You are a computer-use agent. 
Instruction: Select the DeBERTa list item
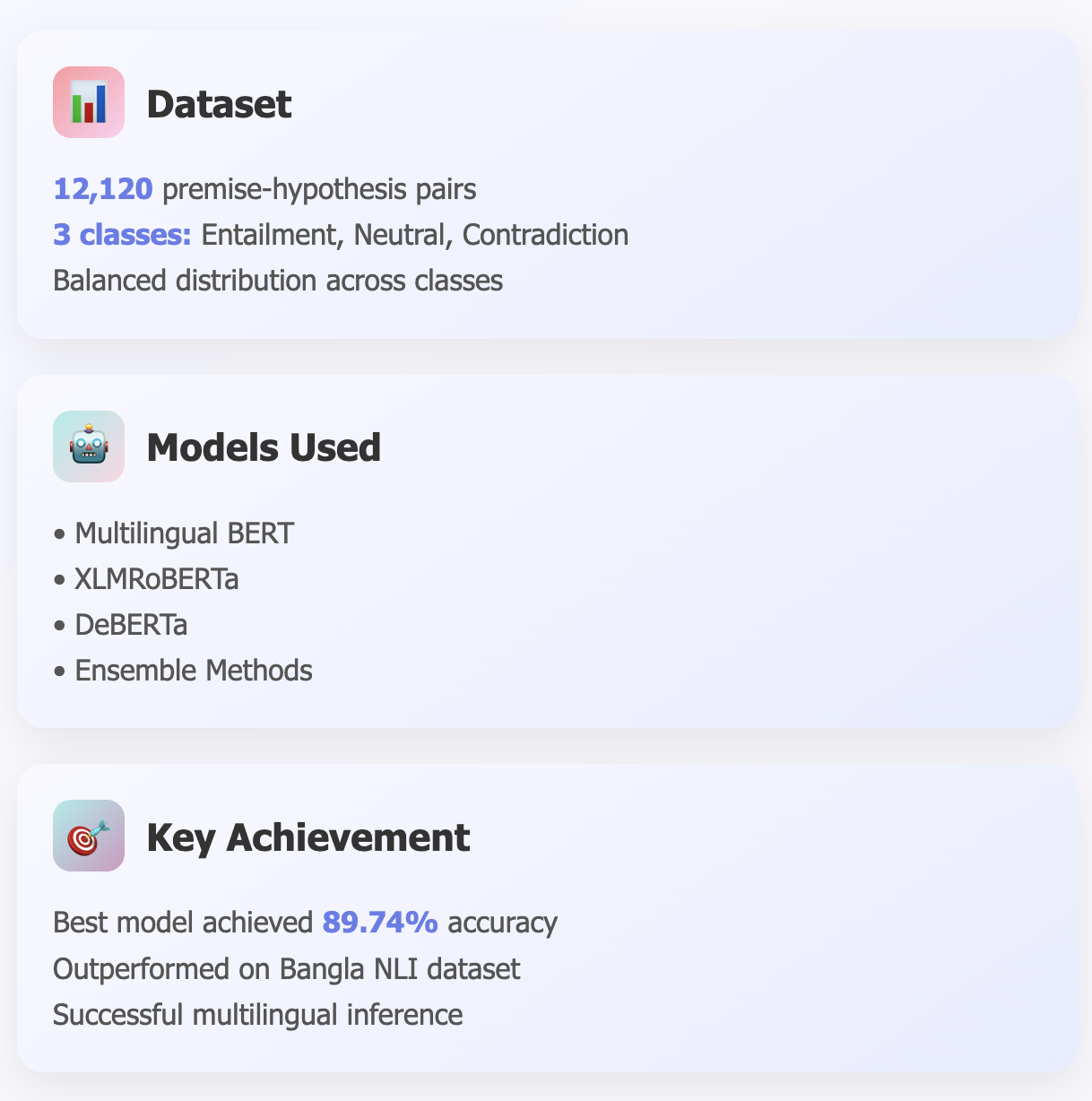point(131,625)
